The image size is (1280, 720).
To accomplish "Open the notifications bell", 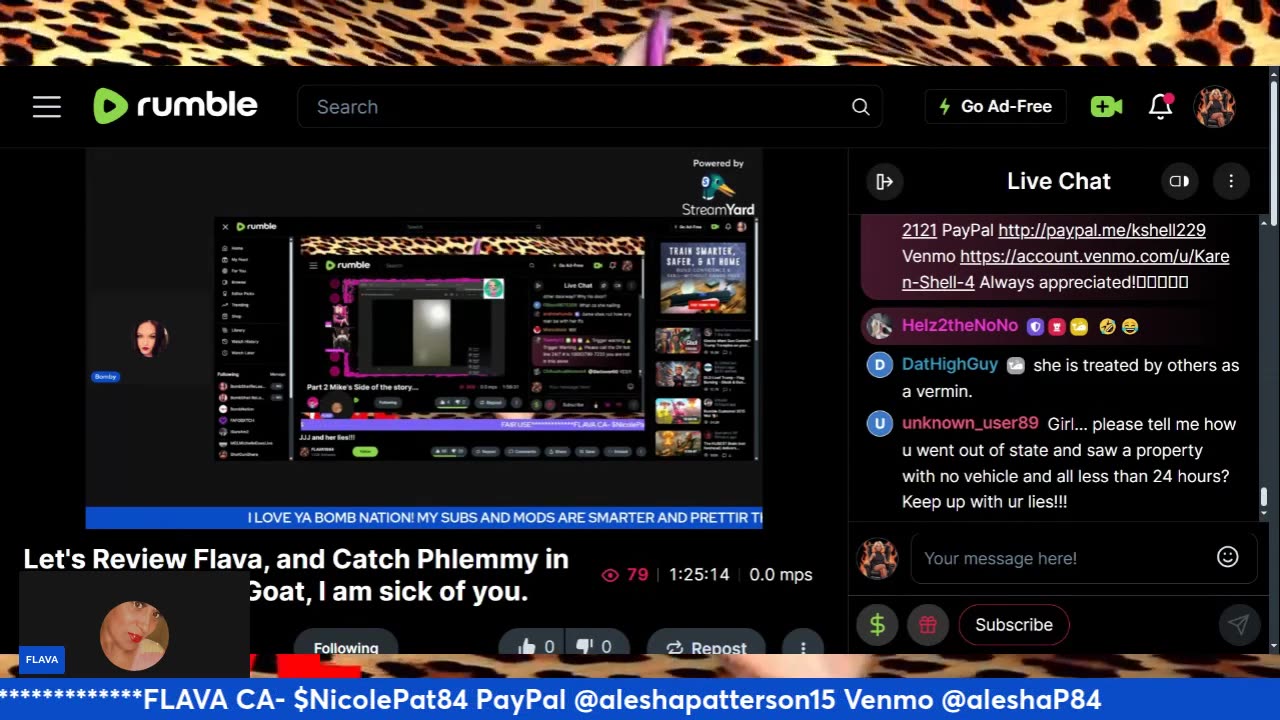I will coord(1160,106).
